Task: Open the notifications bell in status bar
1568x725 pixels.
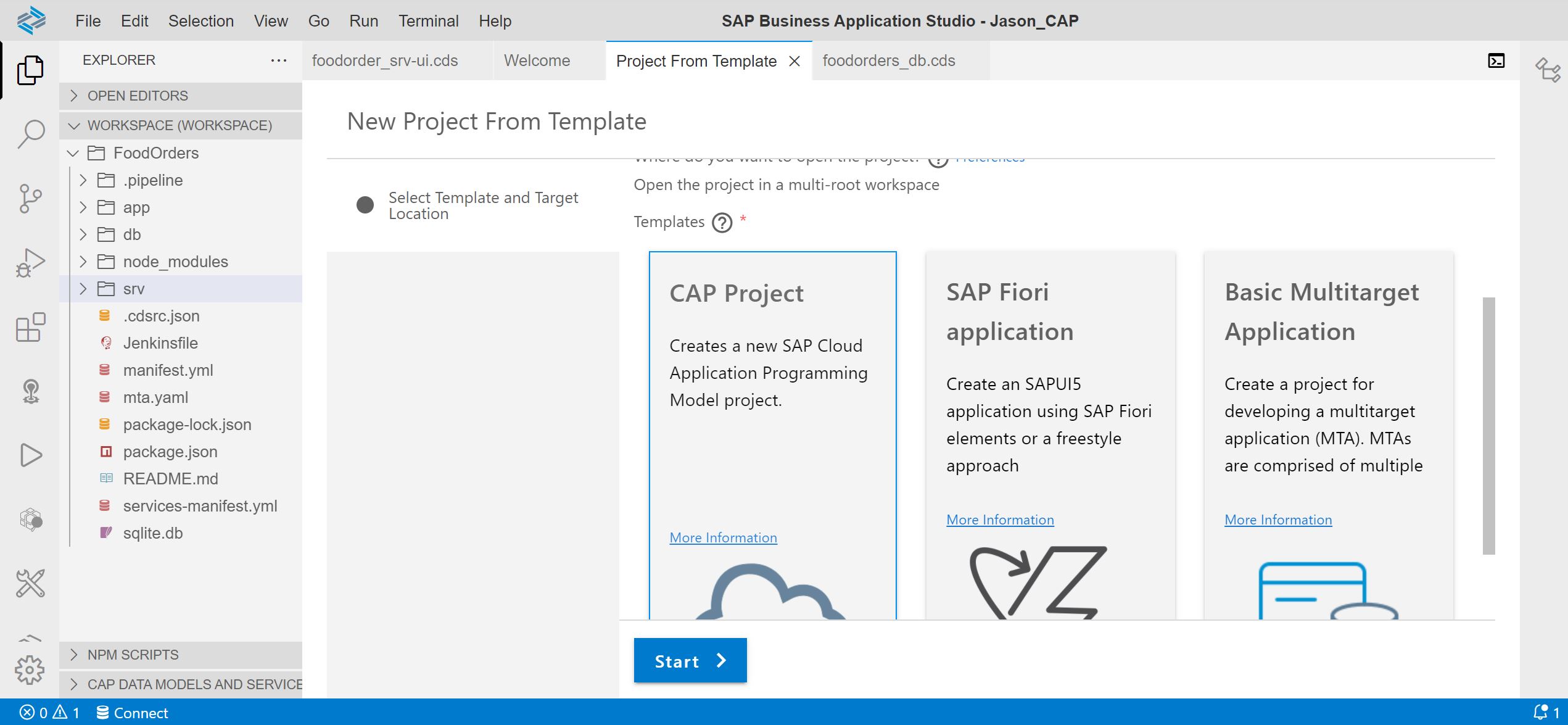Action: point(1541,712)
